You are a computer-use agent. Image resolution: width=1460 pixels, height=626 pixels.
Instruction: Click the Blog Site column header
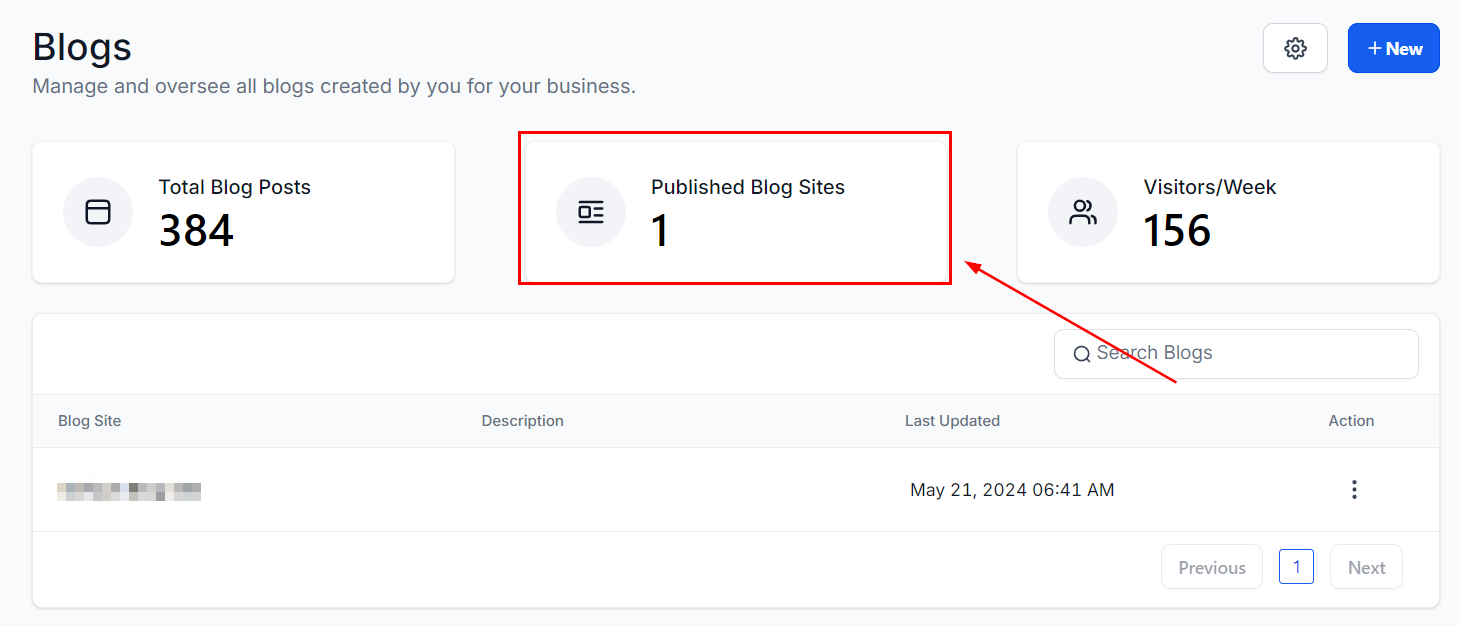(90, 421)
